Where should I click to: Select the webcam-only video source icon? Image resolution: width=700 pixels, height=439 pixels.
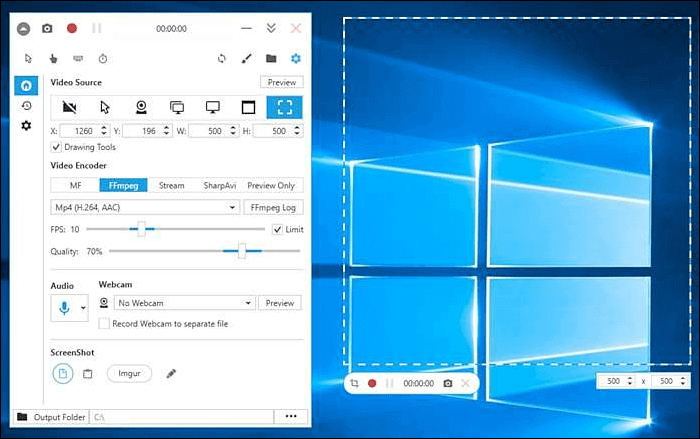click(x=142, y=107)
